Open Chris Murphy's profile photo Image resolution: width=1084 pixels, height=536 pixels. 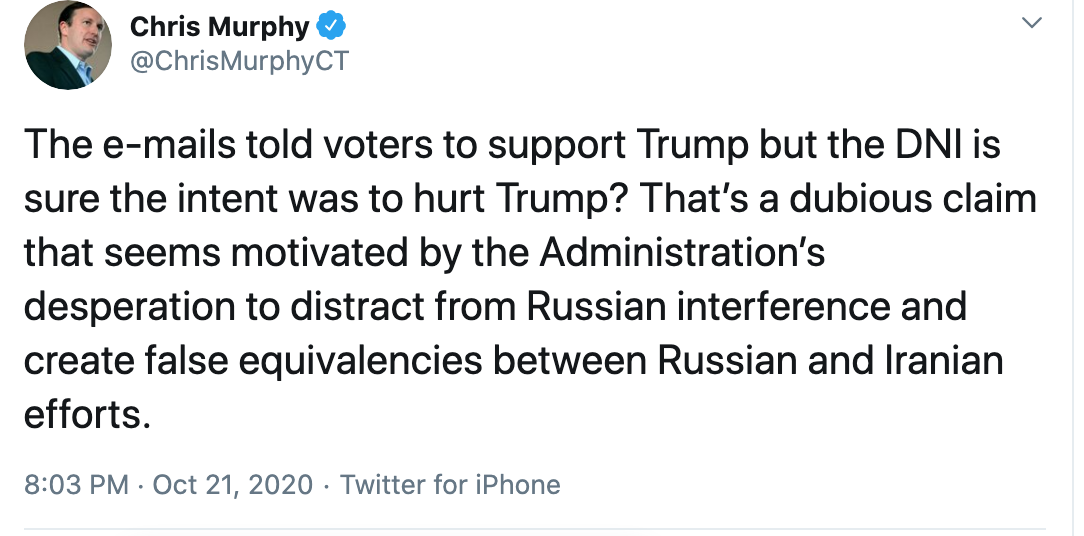click(x=67, y=46)
